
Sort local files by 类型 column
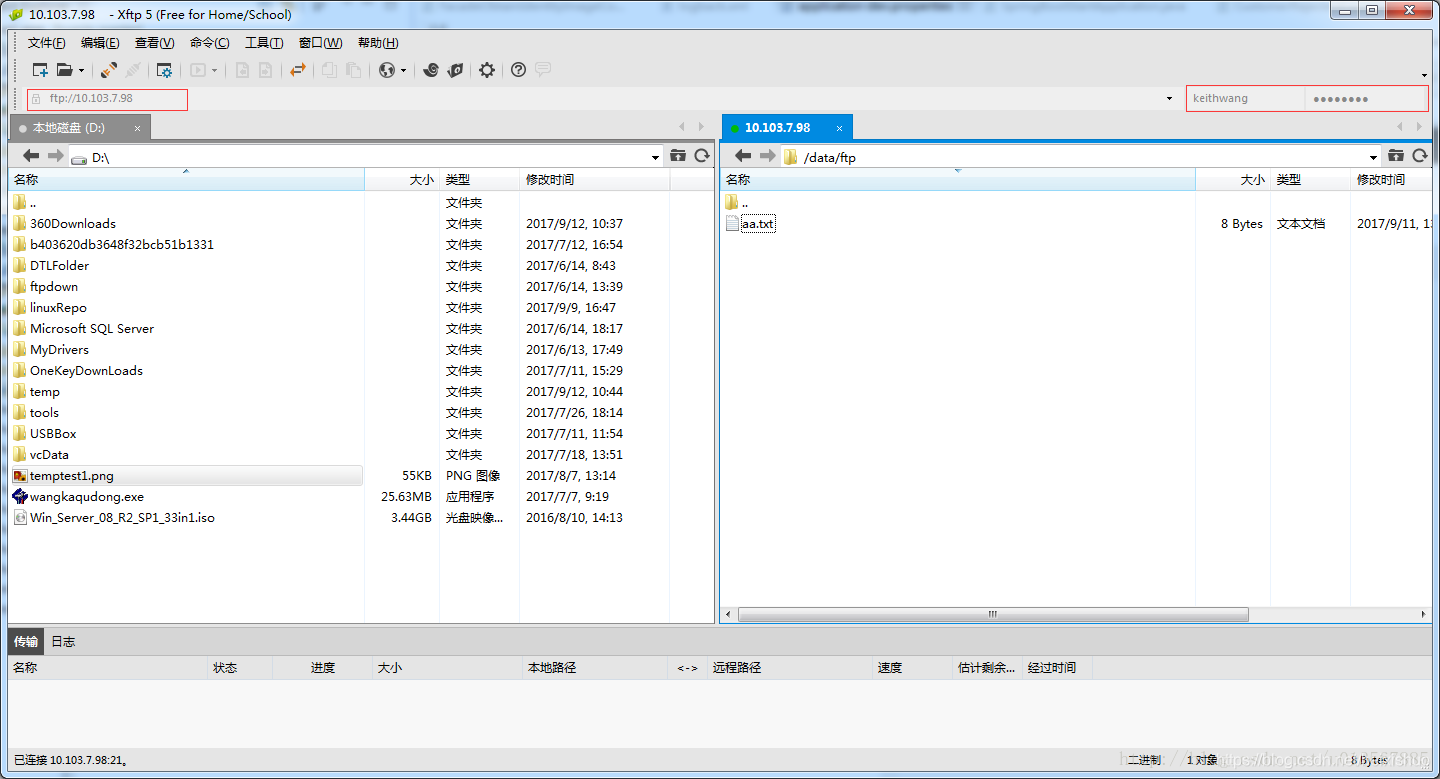479,180
